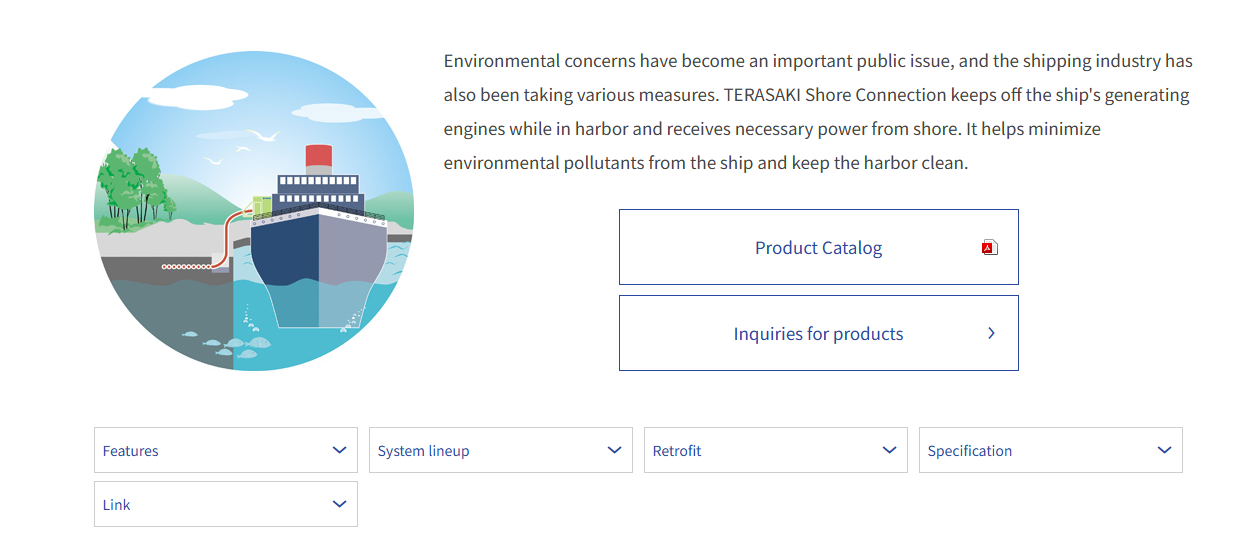The width and height of the screenshot is (1235, 554).
Task: Go to Inquiries for products
Action: point(818,334)
